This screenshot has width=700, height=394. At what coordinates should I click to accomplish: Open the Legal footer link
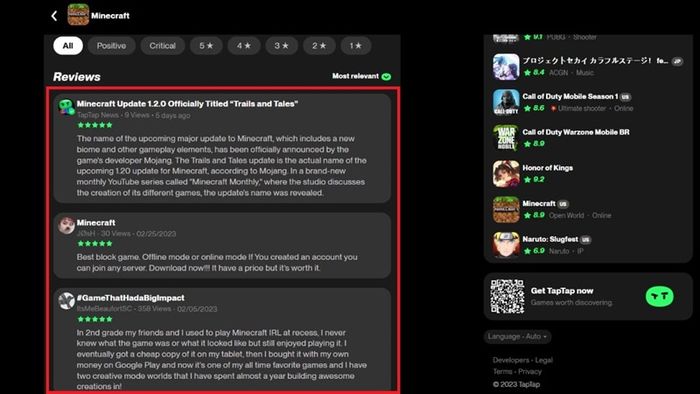(x=544, y=360)
